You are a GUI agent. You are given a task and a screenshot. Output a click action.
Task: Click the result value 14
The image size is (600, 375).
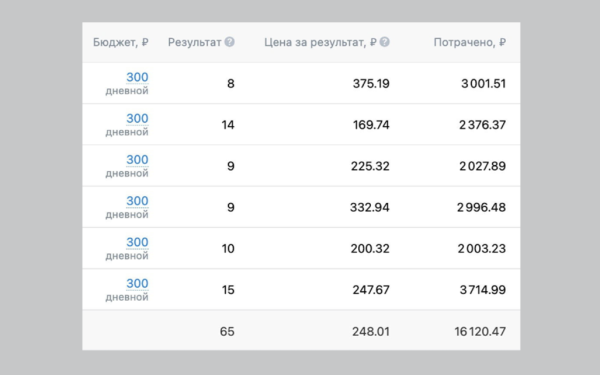pos(228,125)
